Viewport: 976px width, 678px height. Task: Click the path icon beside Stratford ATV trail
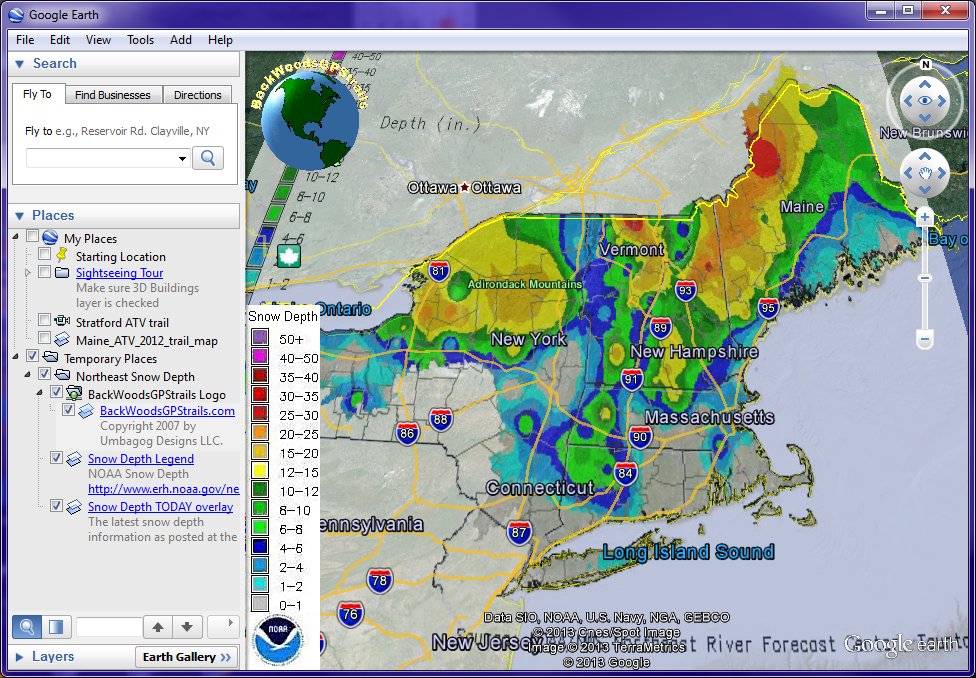point(62,321)
